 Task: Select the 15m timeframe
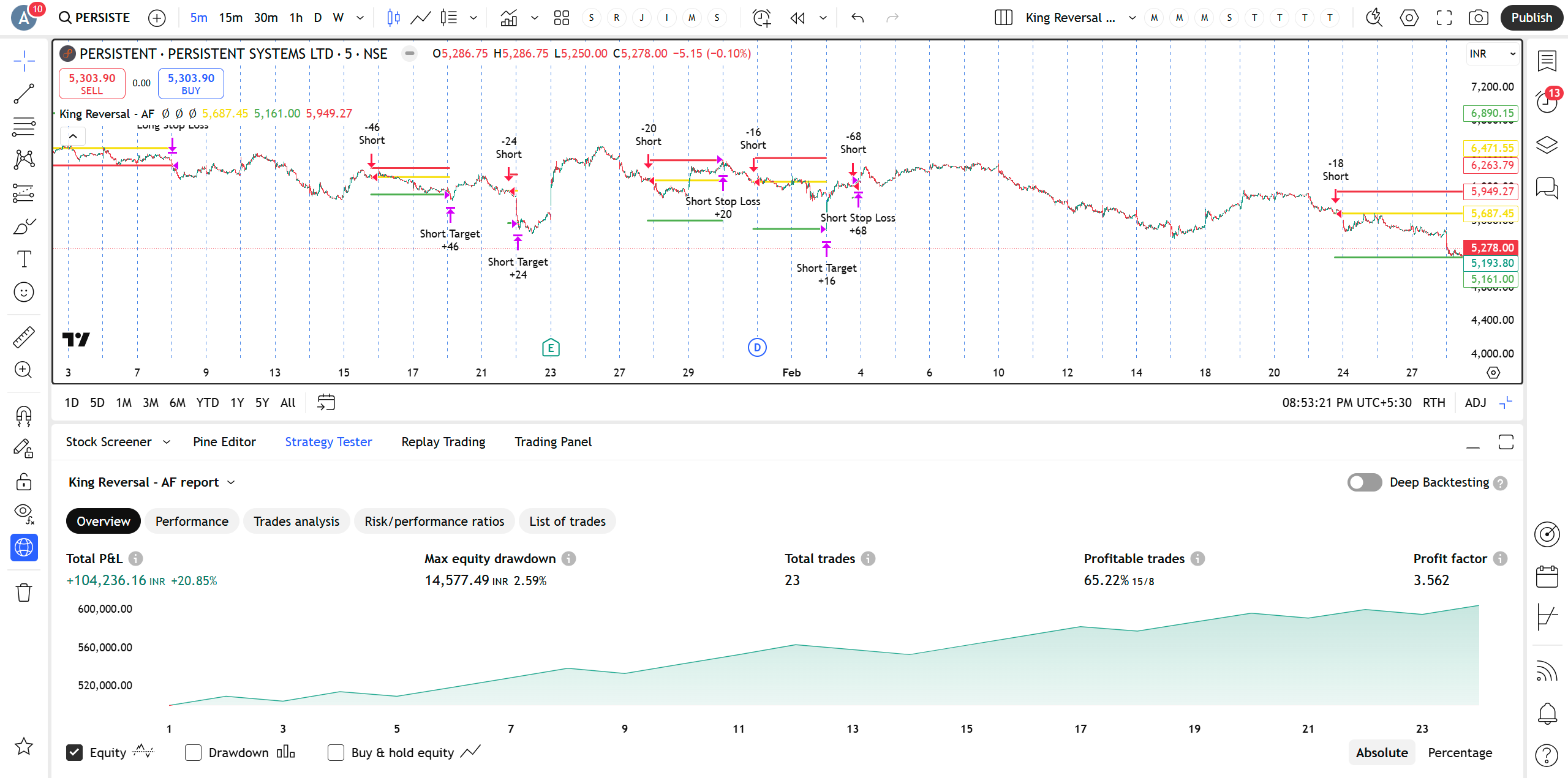pyautogui.click(x=230, y=18)
